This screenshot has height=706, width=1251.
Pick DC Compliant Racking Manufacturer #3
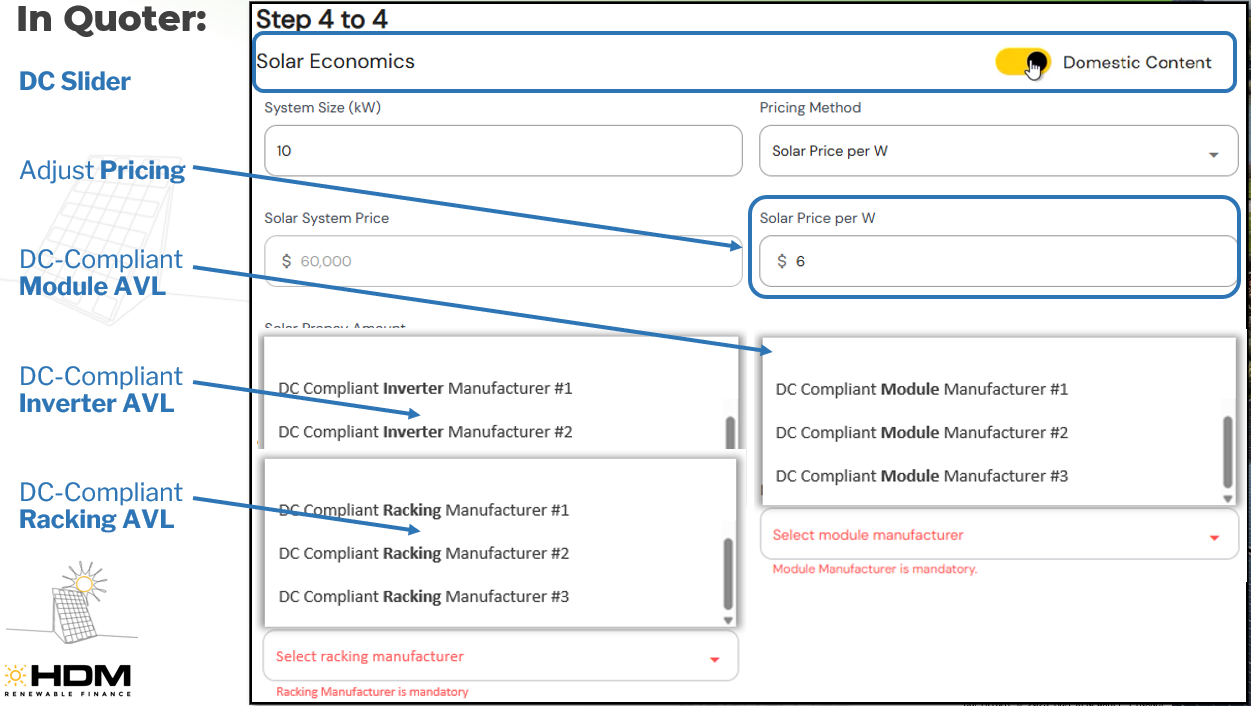(424, 597)
